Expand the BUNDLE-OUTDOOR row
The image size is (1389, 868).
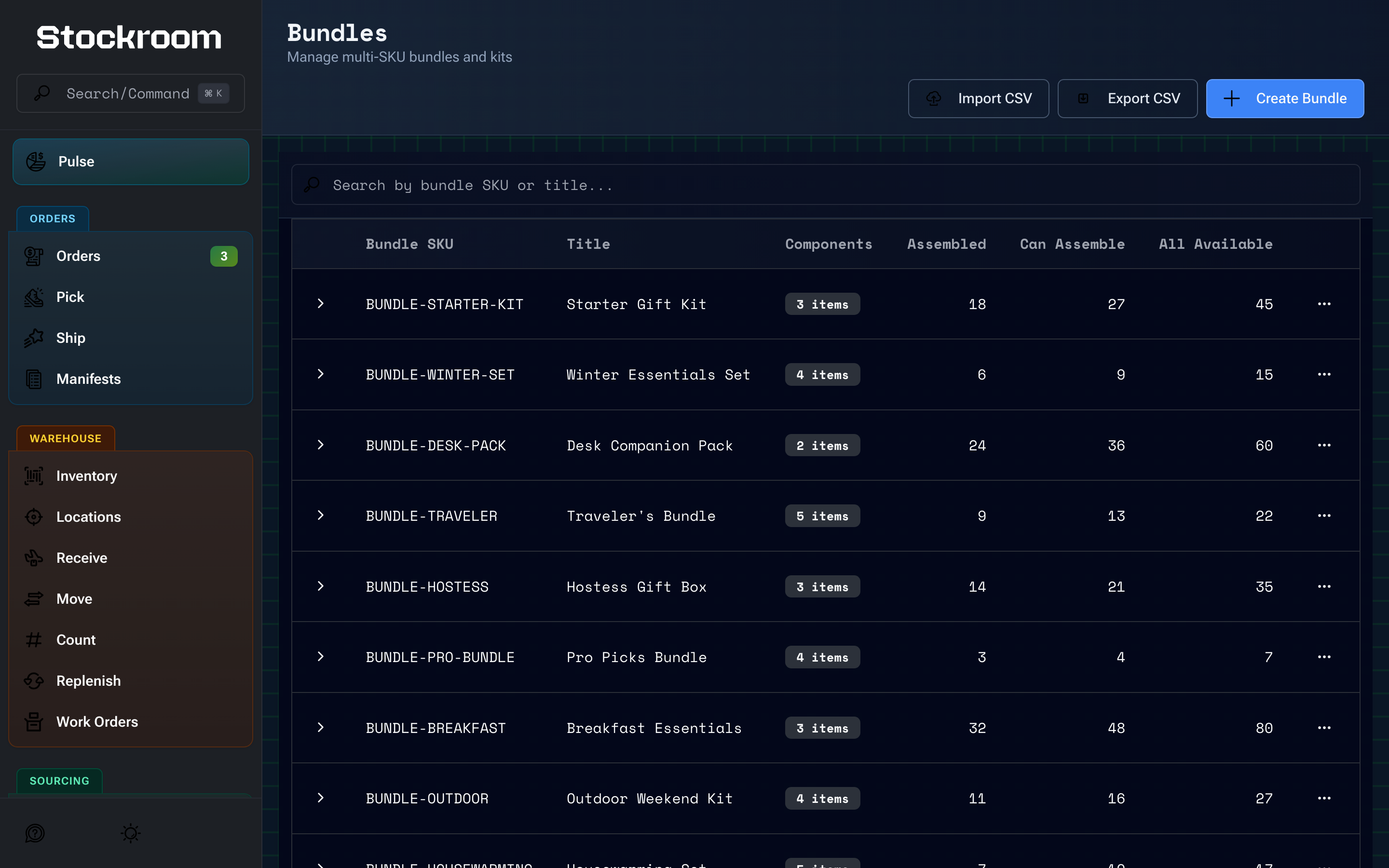tap(321, 798)
